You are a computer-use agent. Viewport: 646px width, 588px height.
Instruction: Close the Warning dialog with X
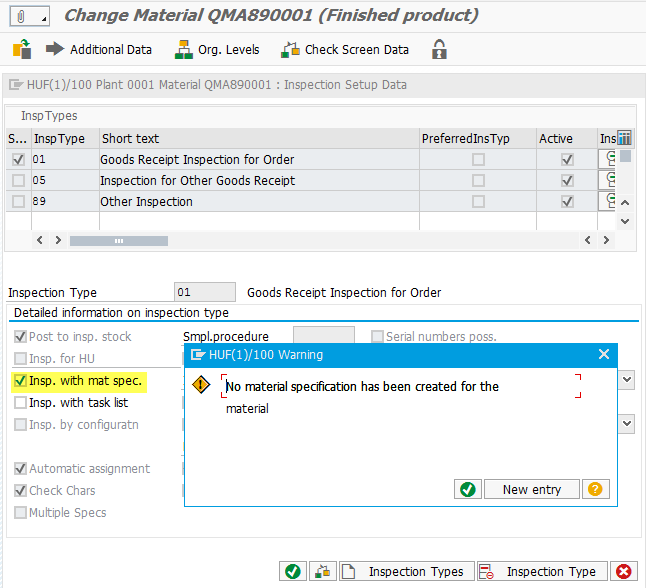pyautogui.click(x=604, y=354)
